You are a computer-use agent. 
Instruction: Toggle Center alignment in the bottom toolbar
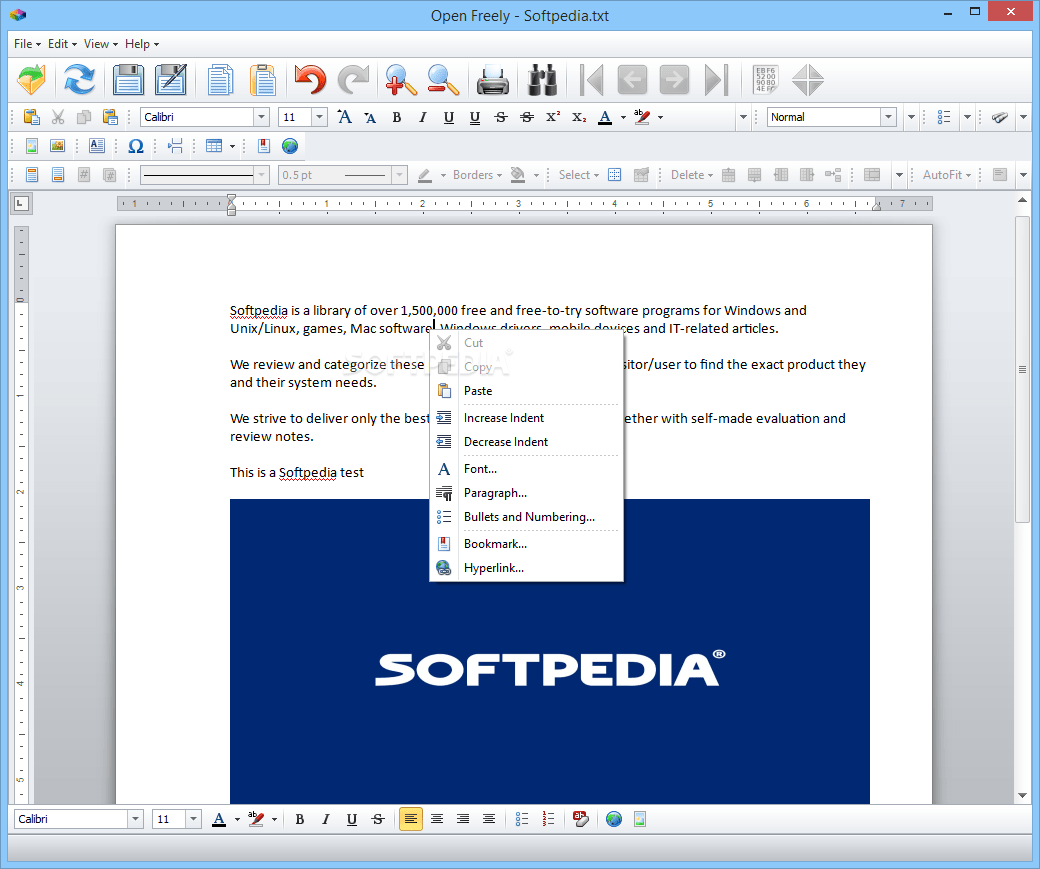(436, 819)
